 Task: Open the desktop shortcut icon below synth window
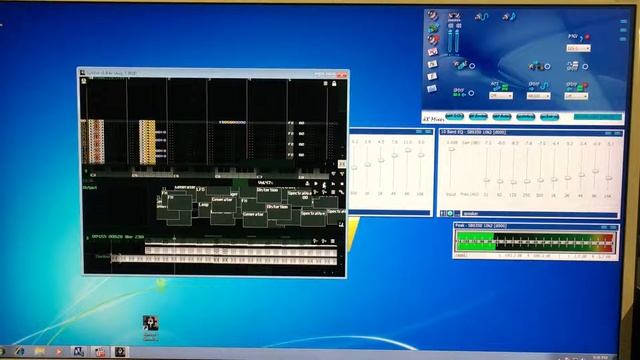tap(151, 328)
